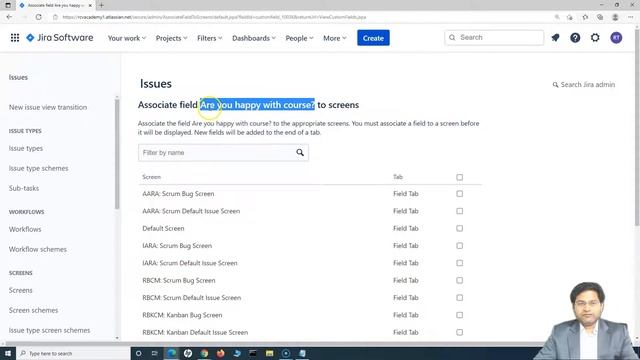The width and height of the screenshot is (640, 360).
Task: Open the Windows Start menu
Action: (8, 353)
